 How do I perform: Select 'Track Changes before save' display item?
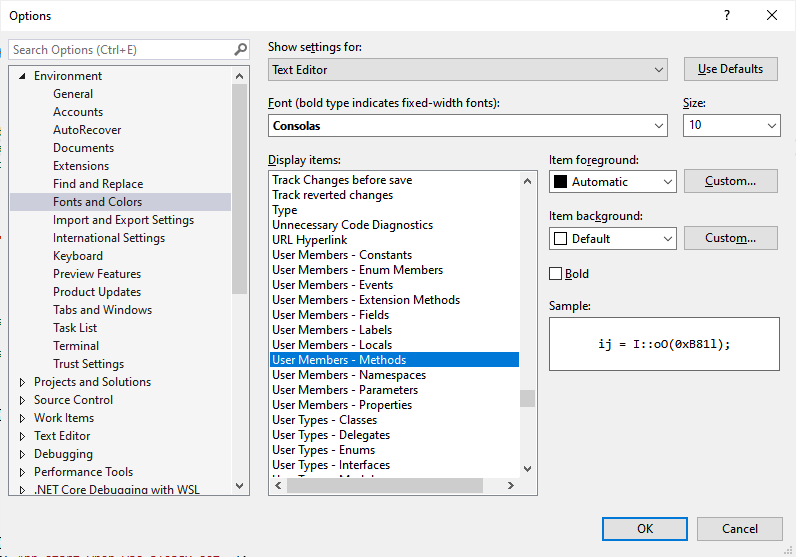394,180
